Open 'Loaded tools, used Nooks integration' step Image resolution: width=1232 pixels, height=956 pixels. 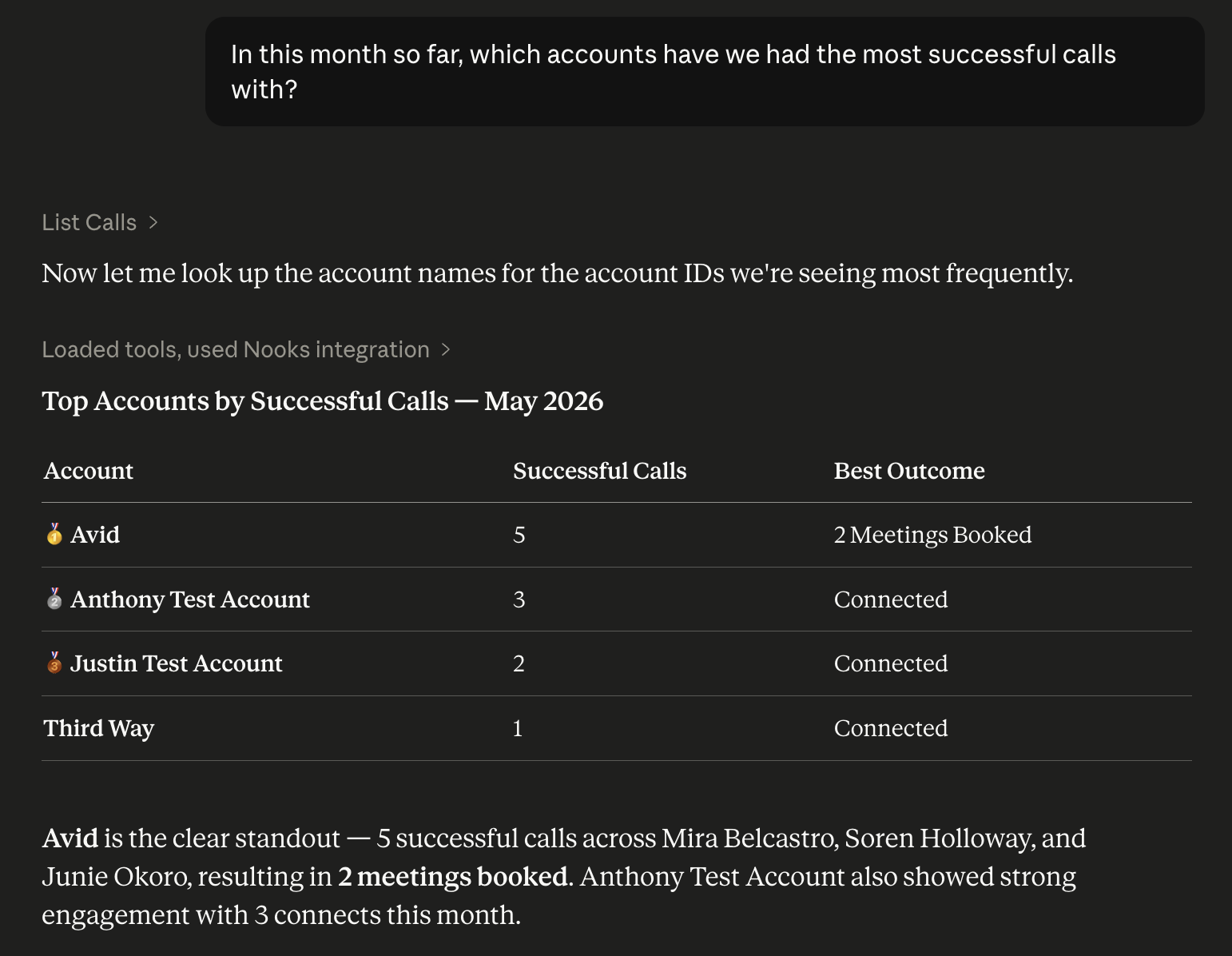[x=236, y=349]
